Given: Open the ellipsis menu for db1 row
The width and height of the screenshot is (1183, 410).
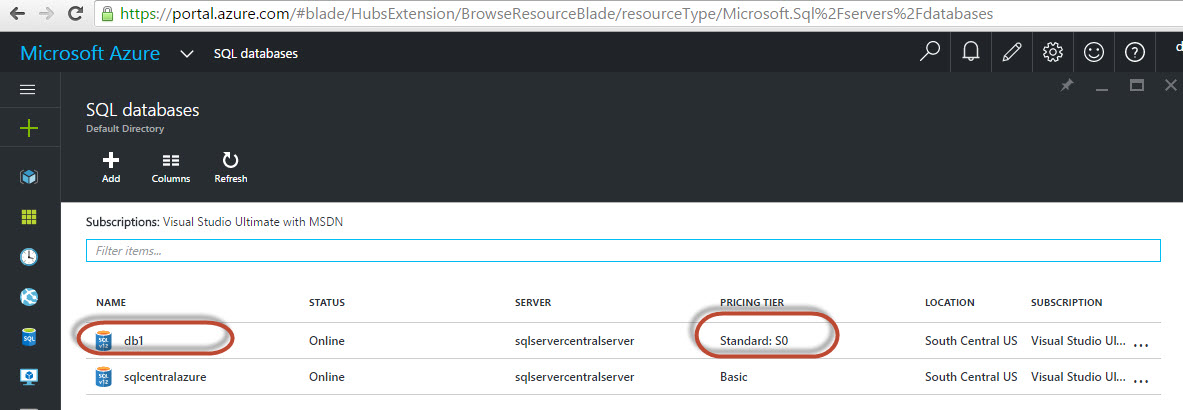Looking at the screenshot, I should pos(1140,342).
